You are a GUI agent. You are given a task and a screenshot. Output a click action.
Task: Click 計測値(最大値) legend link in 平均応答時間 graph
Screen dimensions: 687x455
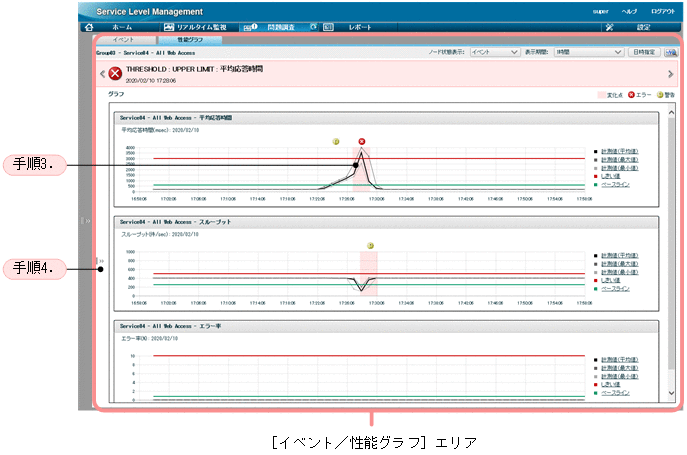pyautogui.click(x=620, y=160)
